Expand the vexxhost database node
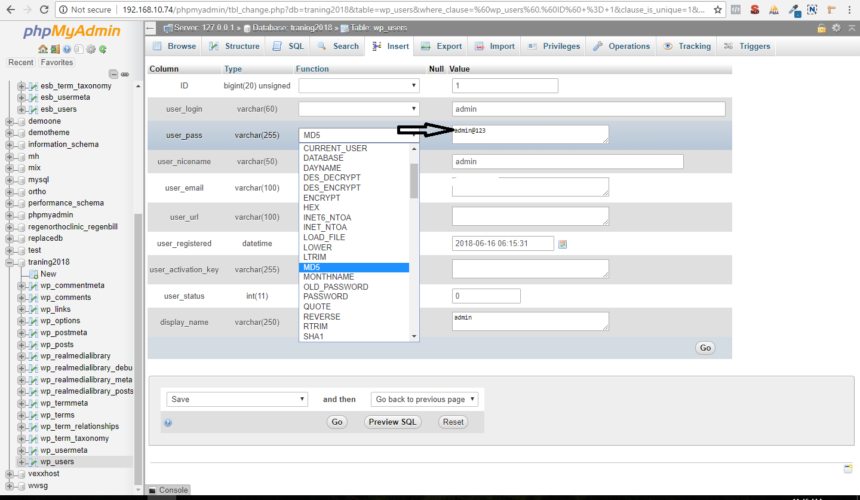 tap(9, 474)
